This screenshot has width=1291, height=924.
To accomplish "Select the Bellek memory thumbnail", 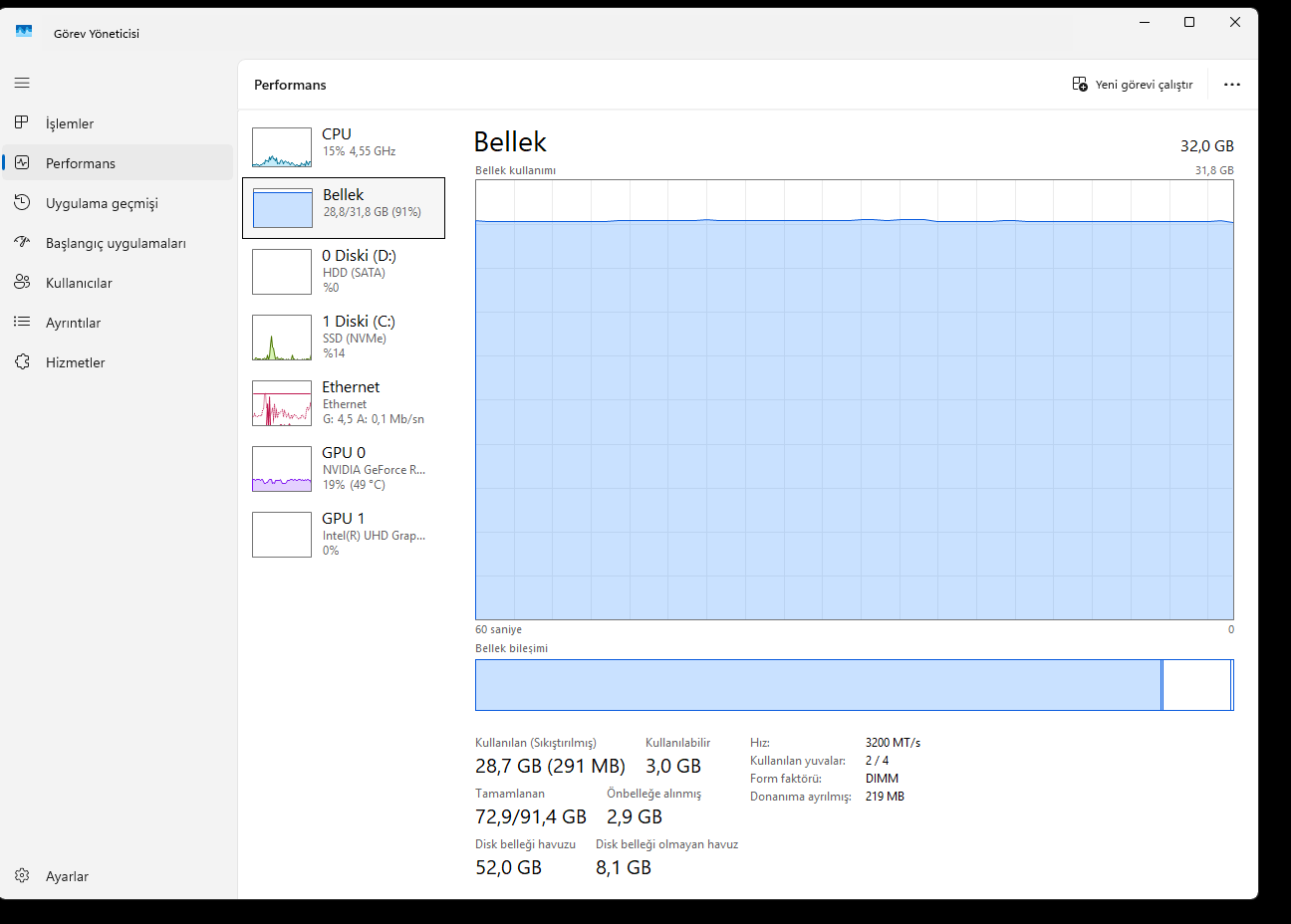I will (283, 208).
